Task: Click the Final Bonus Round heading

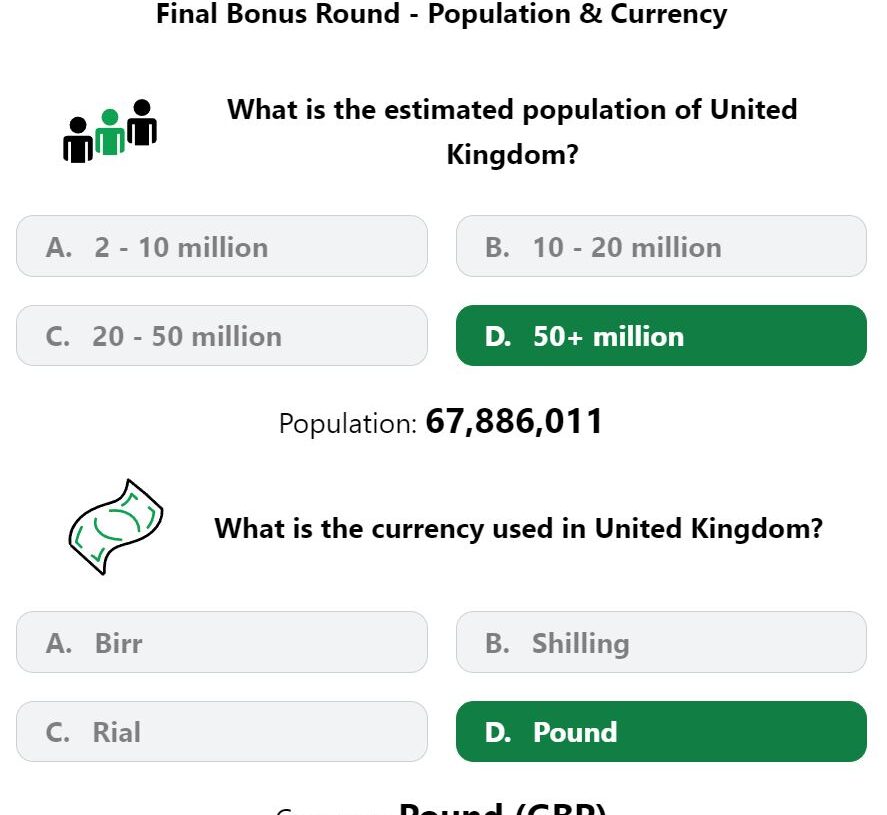Action: [x=442, y=14]
